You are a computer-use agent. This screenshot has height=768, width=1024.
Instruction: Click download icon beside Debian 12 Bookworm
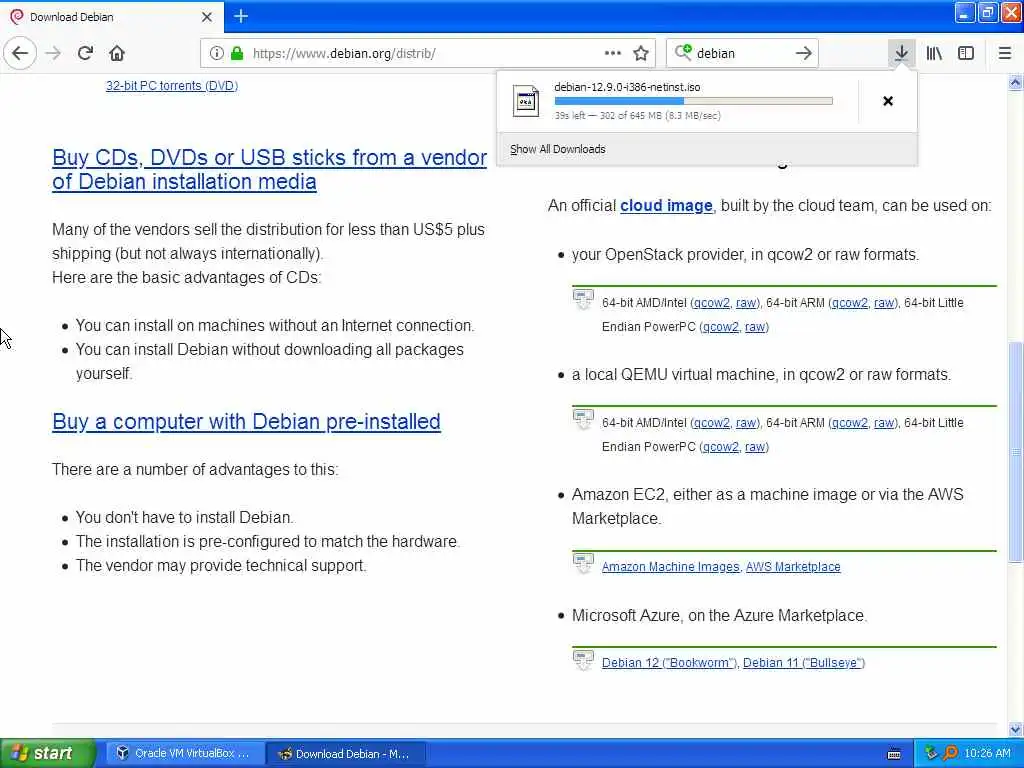pos(583,660)
